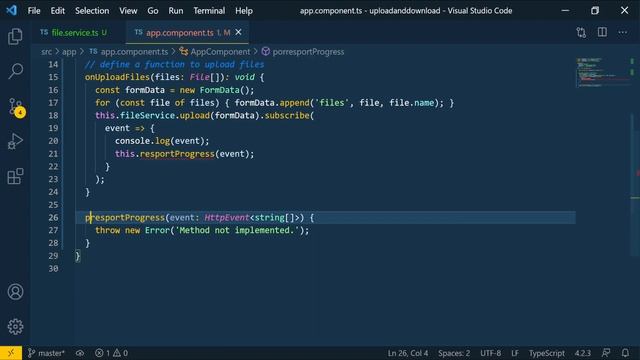
Task: Open the Go menu
Action: pyautogui.click(x=153, y=11)
